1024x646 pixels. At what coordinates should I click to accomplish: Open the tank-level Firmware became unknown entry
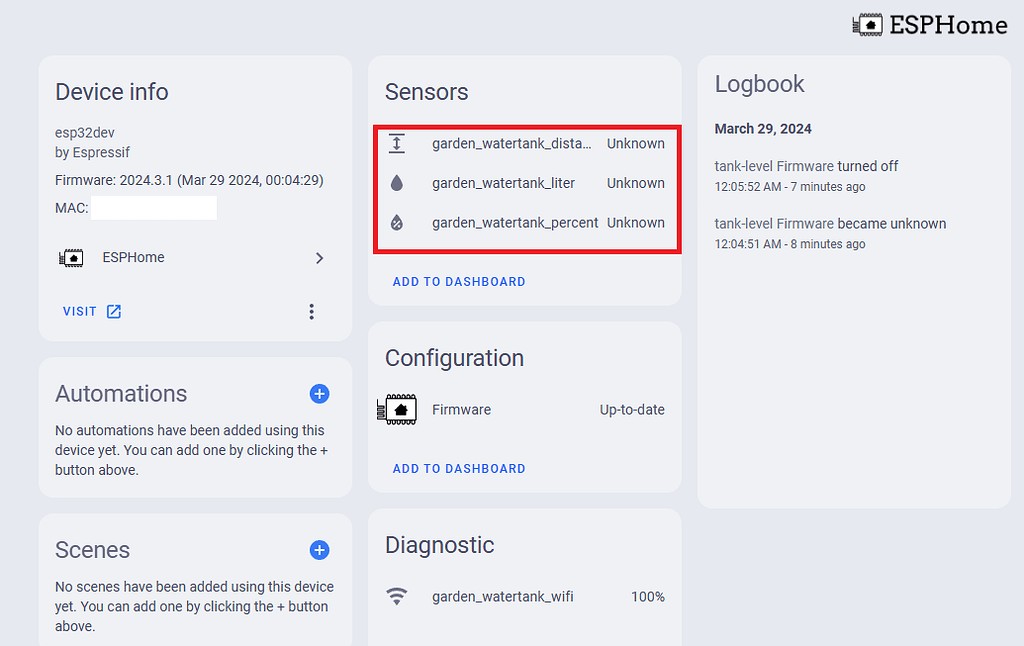[830, 223]
